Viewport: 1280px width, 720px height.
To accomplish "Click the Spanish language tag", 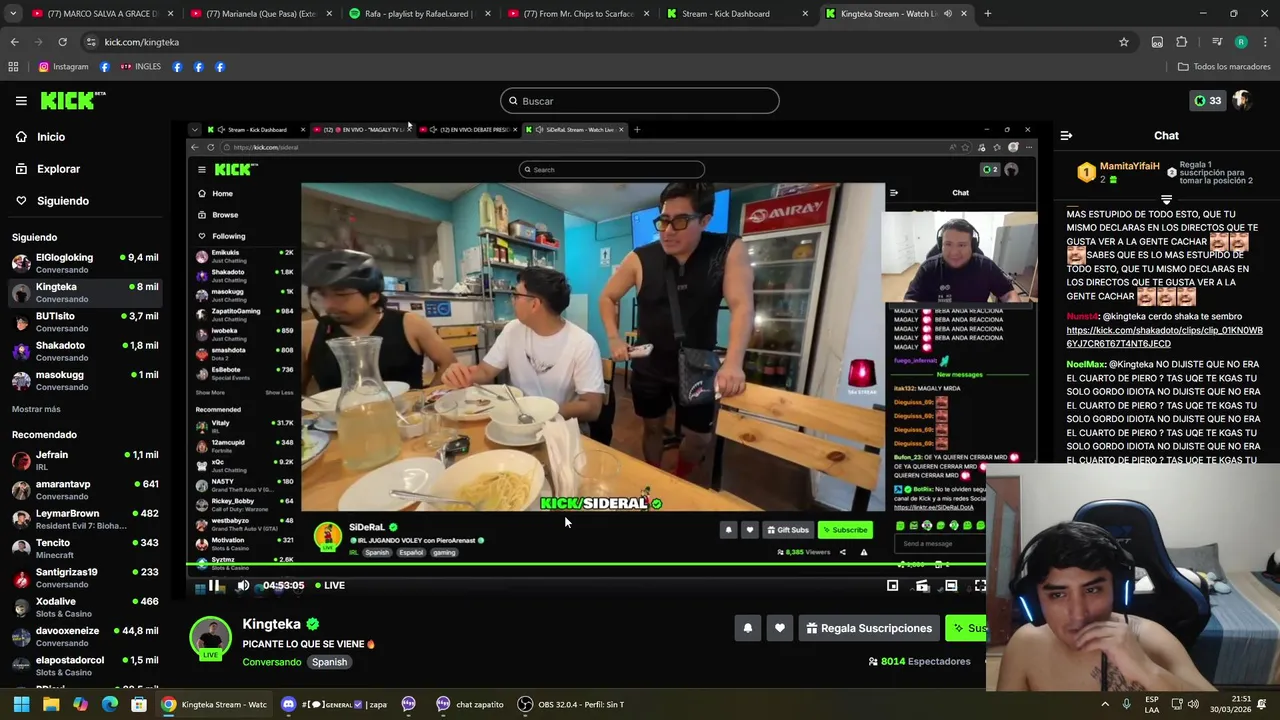I will tap(329, 662).
